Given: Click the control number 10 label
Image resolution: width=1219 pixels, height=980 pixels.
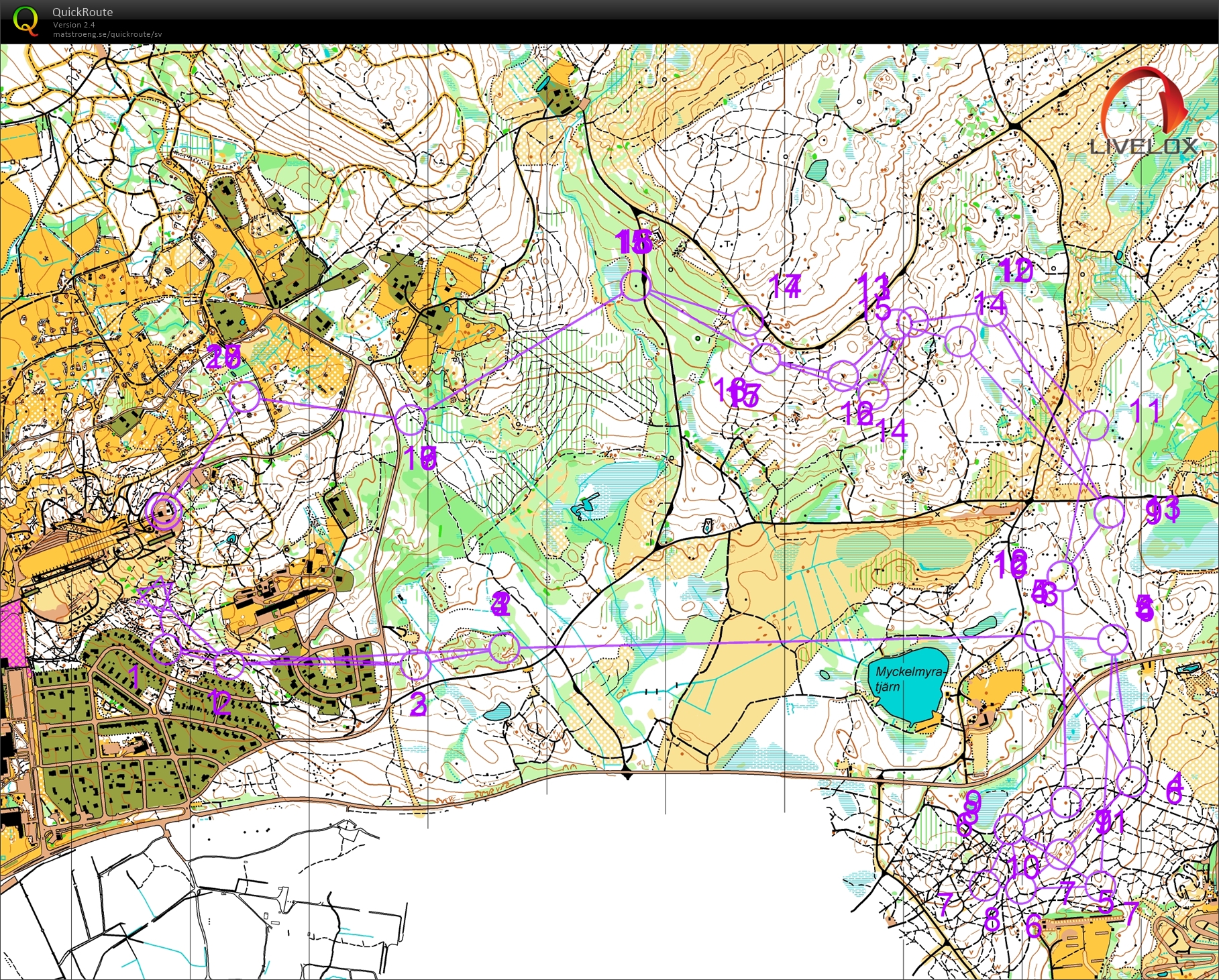Looking at the screenshot, I should click(1024, 867).
